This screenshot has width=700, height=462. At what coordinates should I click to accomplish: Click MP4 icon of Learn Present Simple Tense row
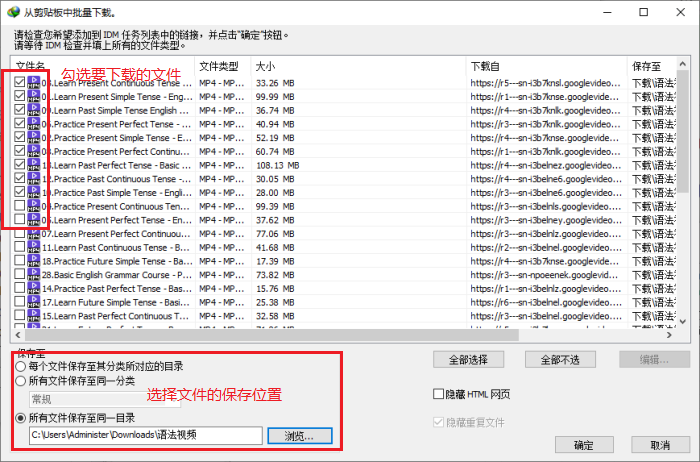coord(33,96)
